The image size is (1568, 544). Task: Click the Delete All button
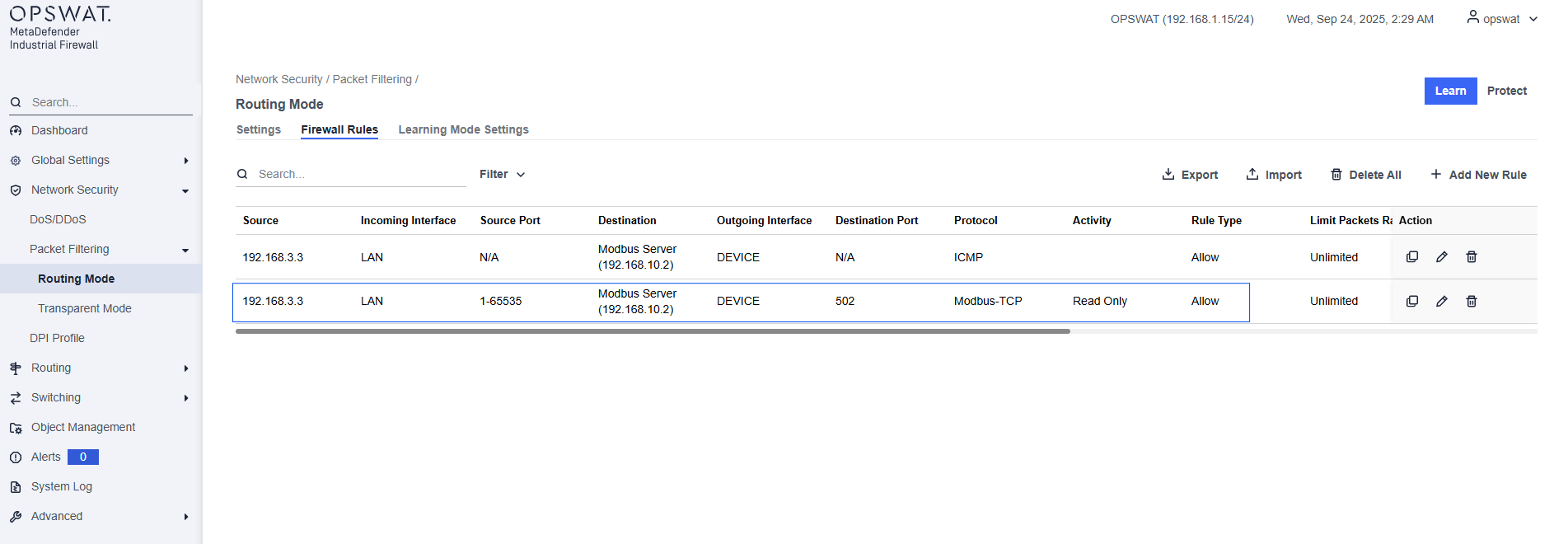click(x=1365, y=175)
